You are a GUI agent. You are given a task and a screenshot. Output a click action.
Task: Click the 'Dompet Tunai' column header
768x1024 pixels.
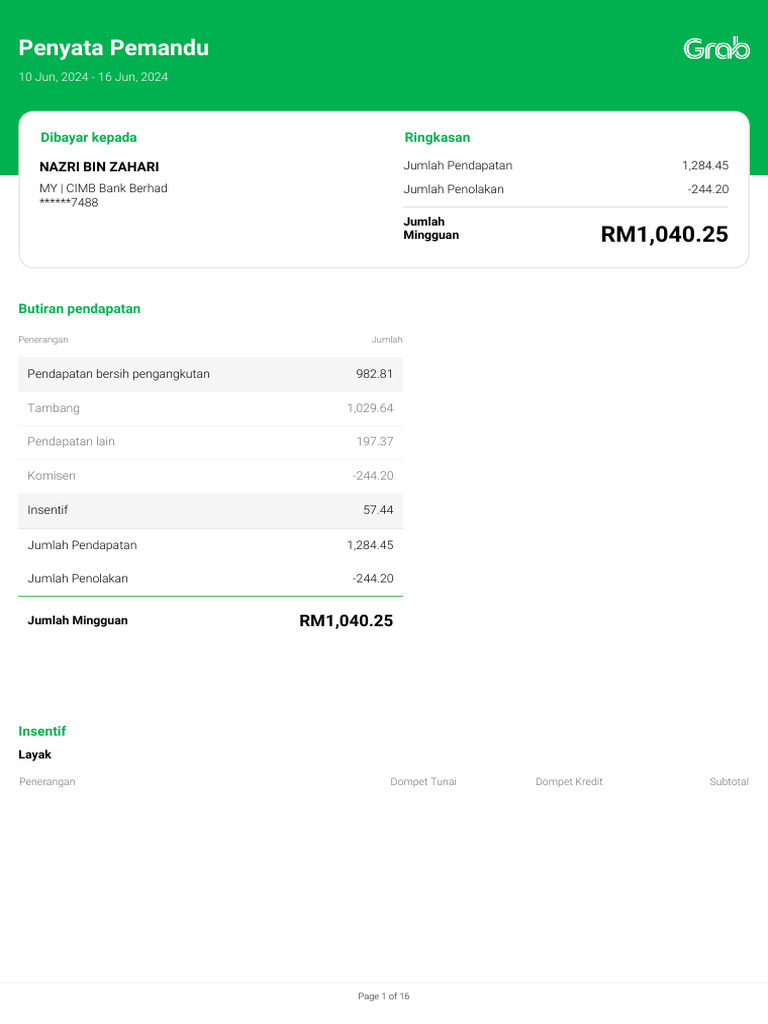tap(423, 782)
